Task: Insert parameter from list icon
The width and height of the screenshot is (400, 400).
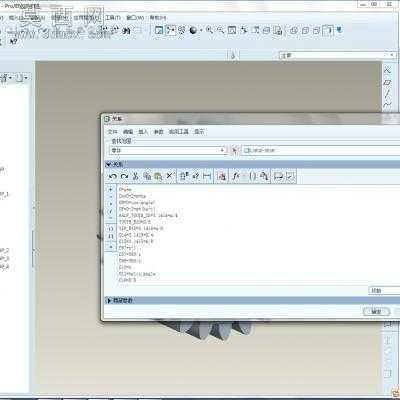Action: pyautogui.click(x=222, y=176)
